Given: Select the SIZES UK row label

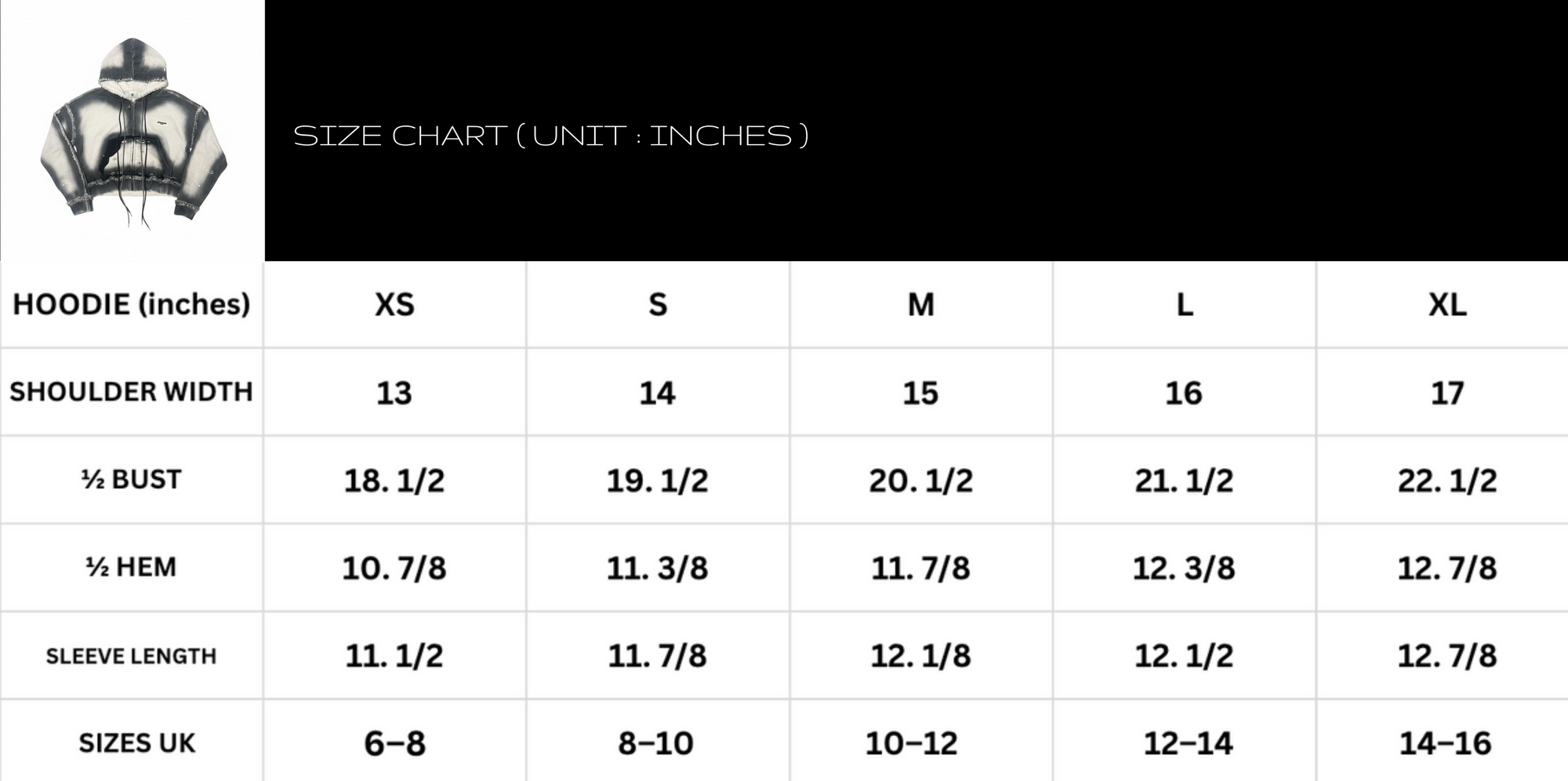Looking at the screenshot, I should coord(136,743).
